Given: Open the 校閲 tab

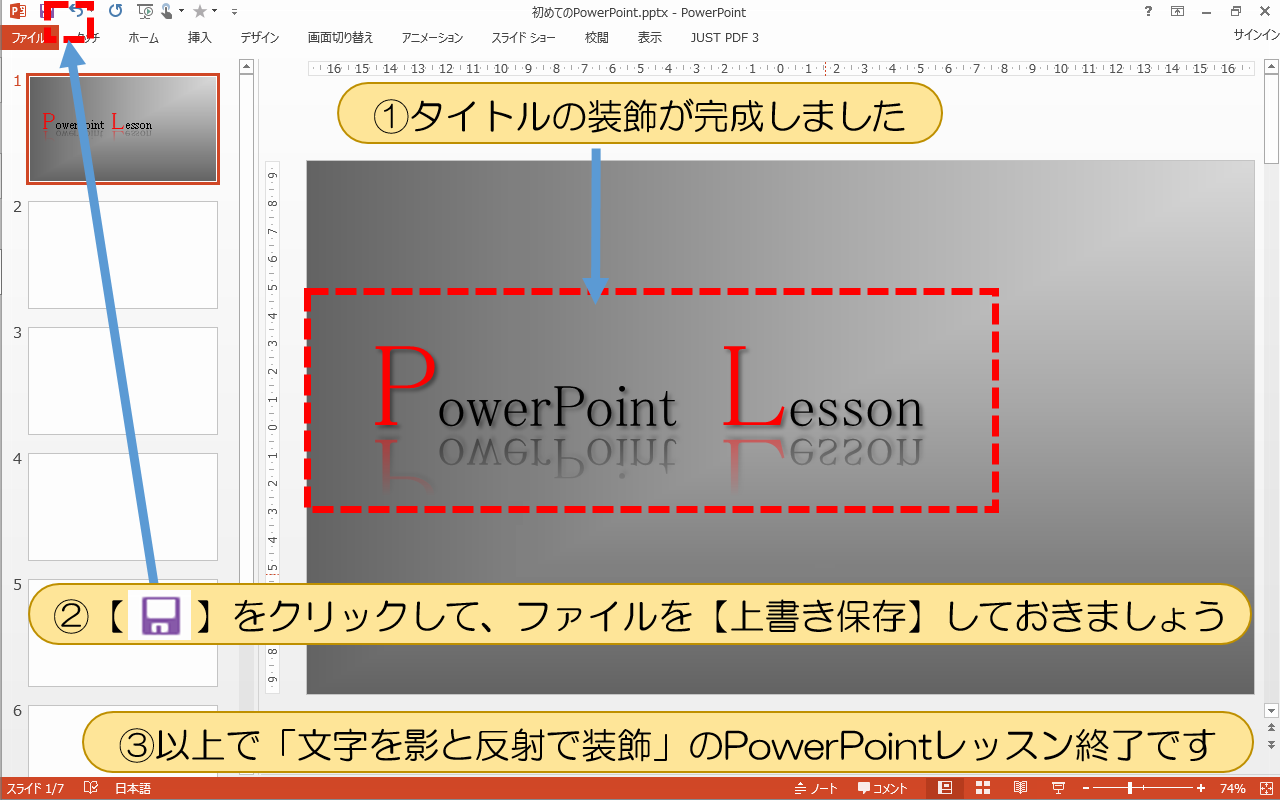Looking at the screenshot, I should click(597, 37).
